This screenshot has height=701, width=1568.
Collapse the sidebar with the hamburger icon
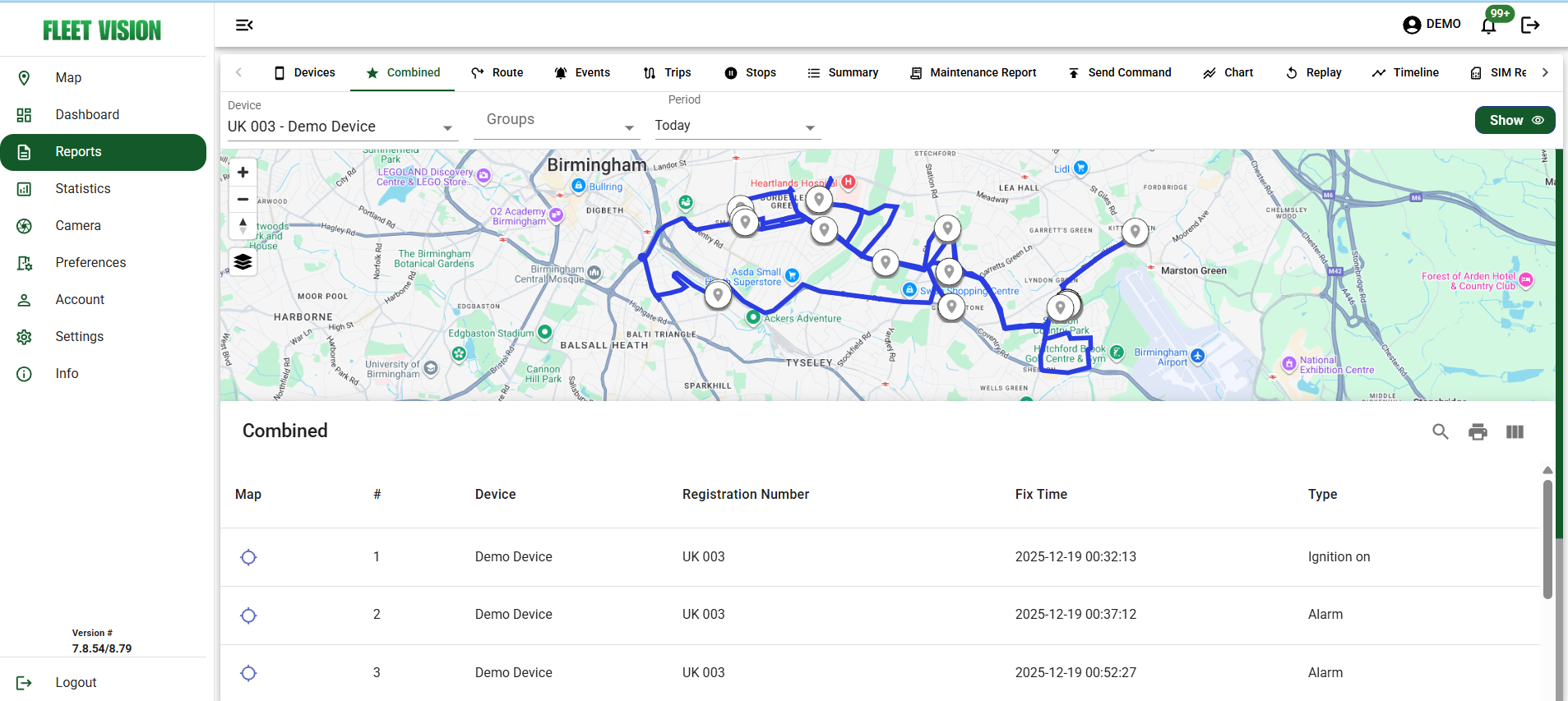click(244, 25)
